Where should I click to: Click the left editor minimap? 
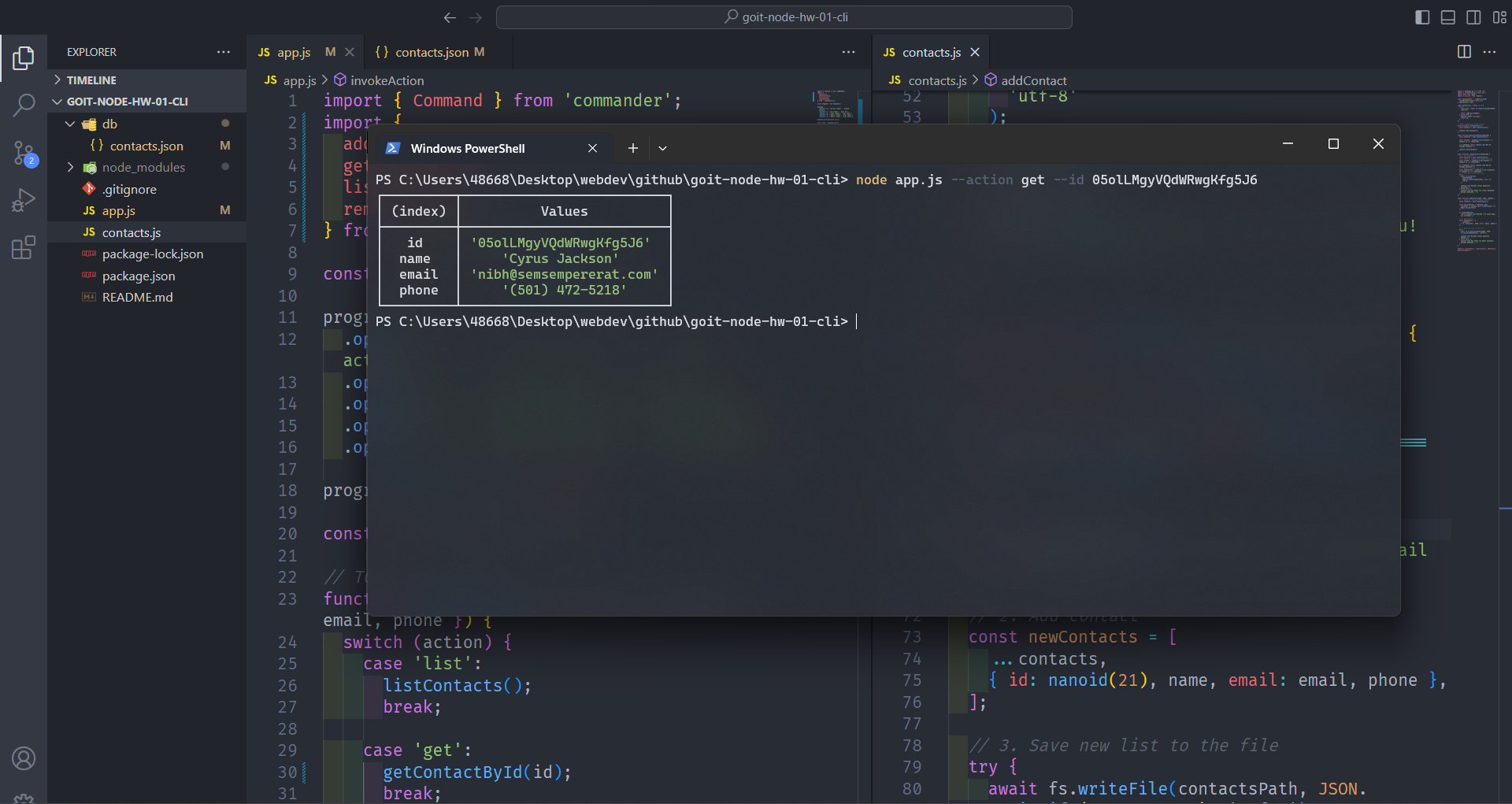pos(836,107)
